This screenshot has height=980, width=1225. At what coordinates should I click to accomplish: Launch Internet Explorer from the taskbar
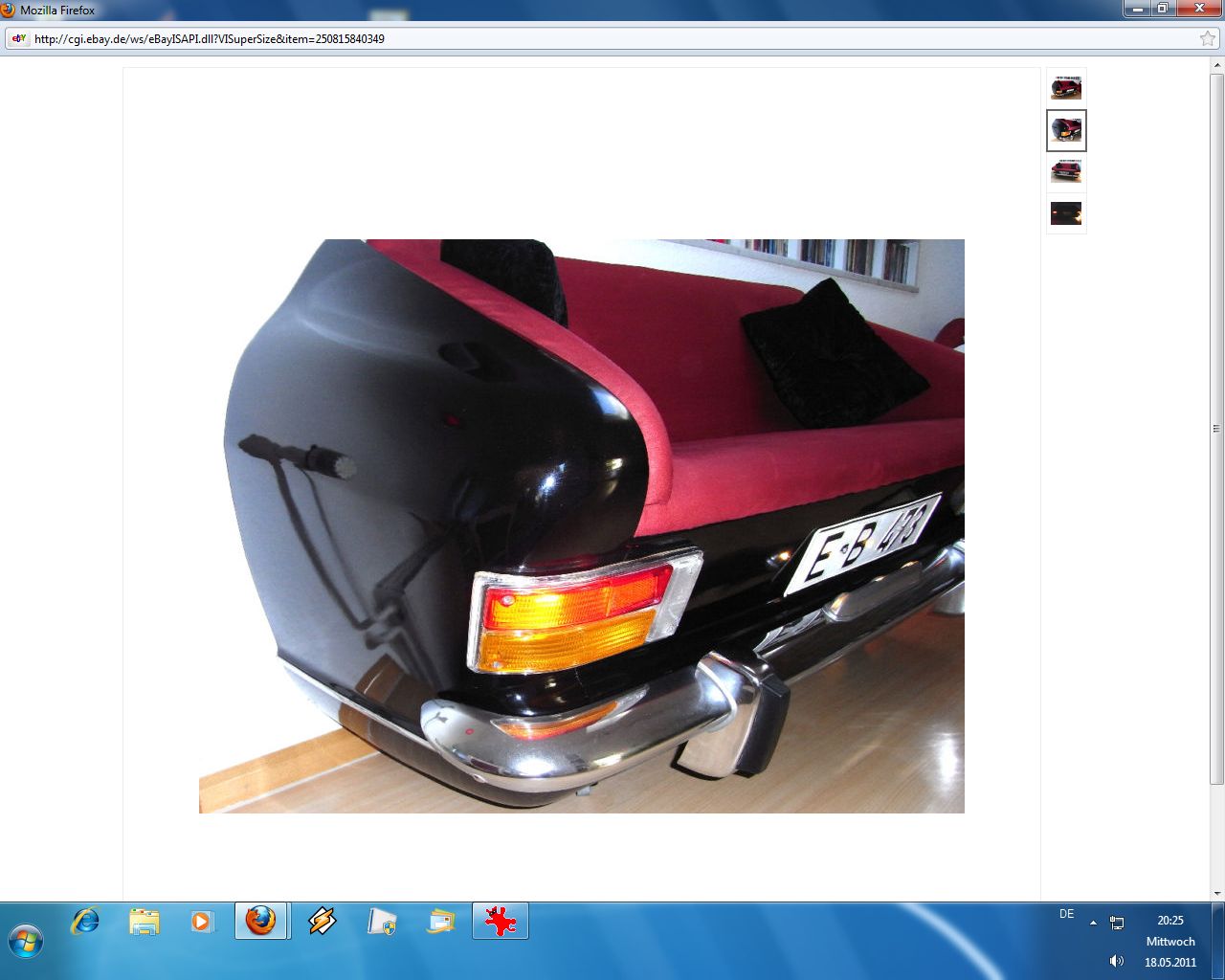click(x=85, y=922)
